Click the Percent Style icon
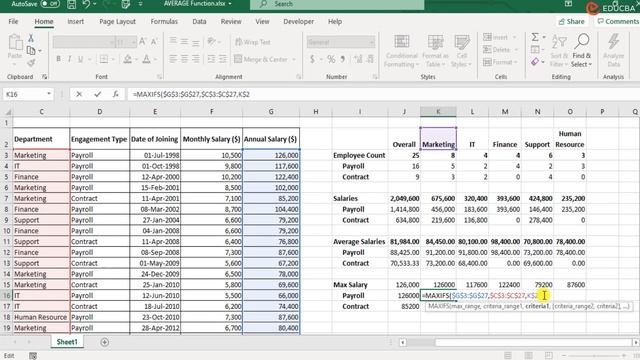Viewport: 640px width, 360px height. click(x=331, y=59)
